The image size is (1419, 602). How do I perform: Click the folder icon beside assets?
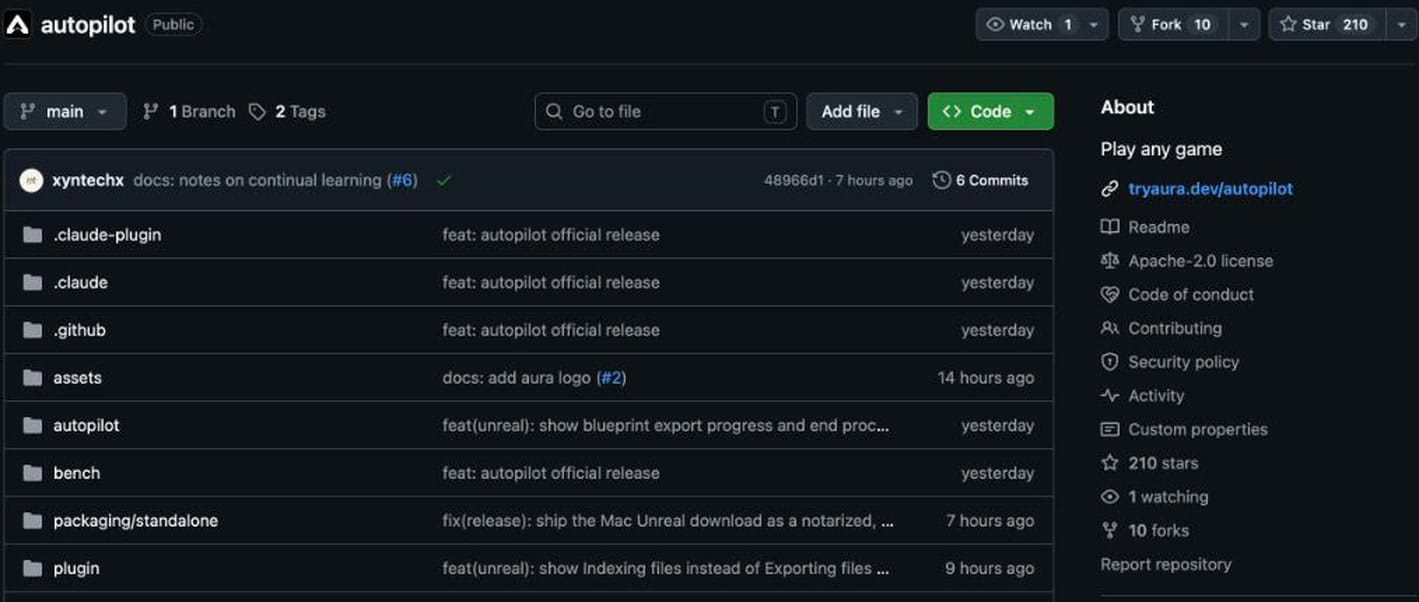(33, 378)
